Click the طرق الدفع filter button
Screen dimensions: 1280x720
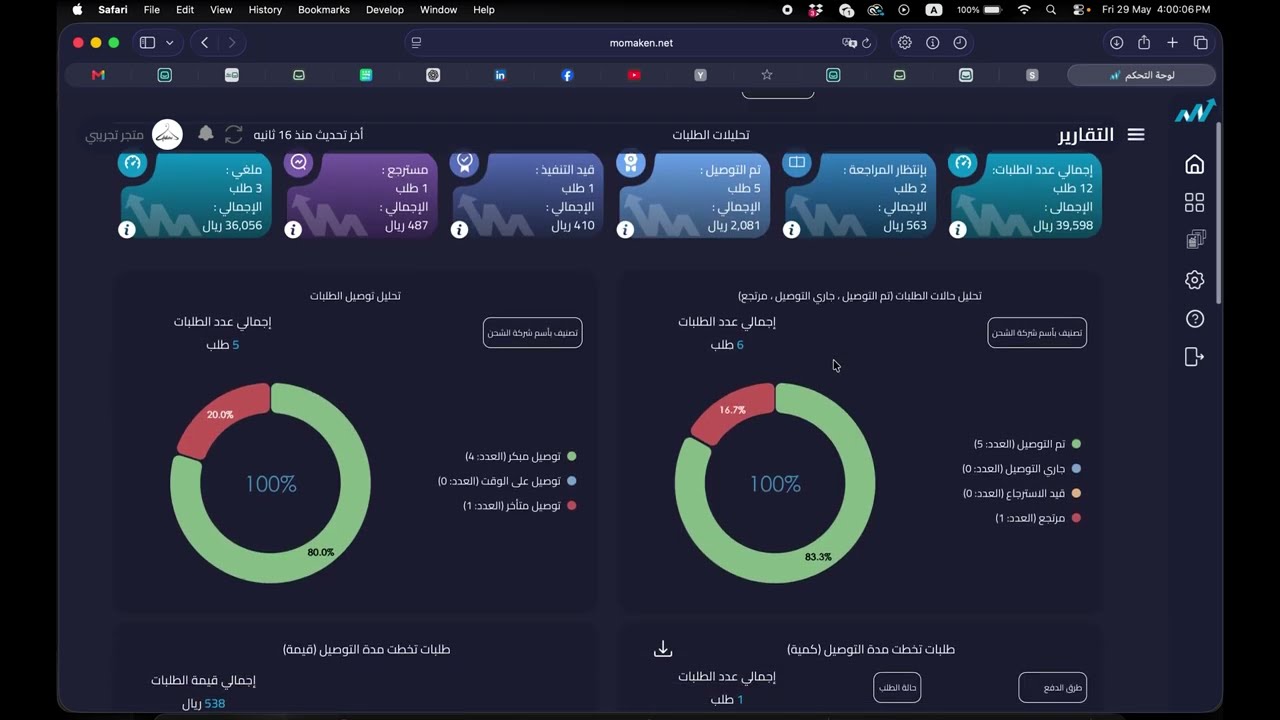click(x=1053, y=688)
